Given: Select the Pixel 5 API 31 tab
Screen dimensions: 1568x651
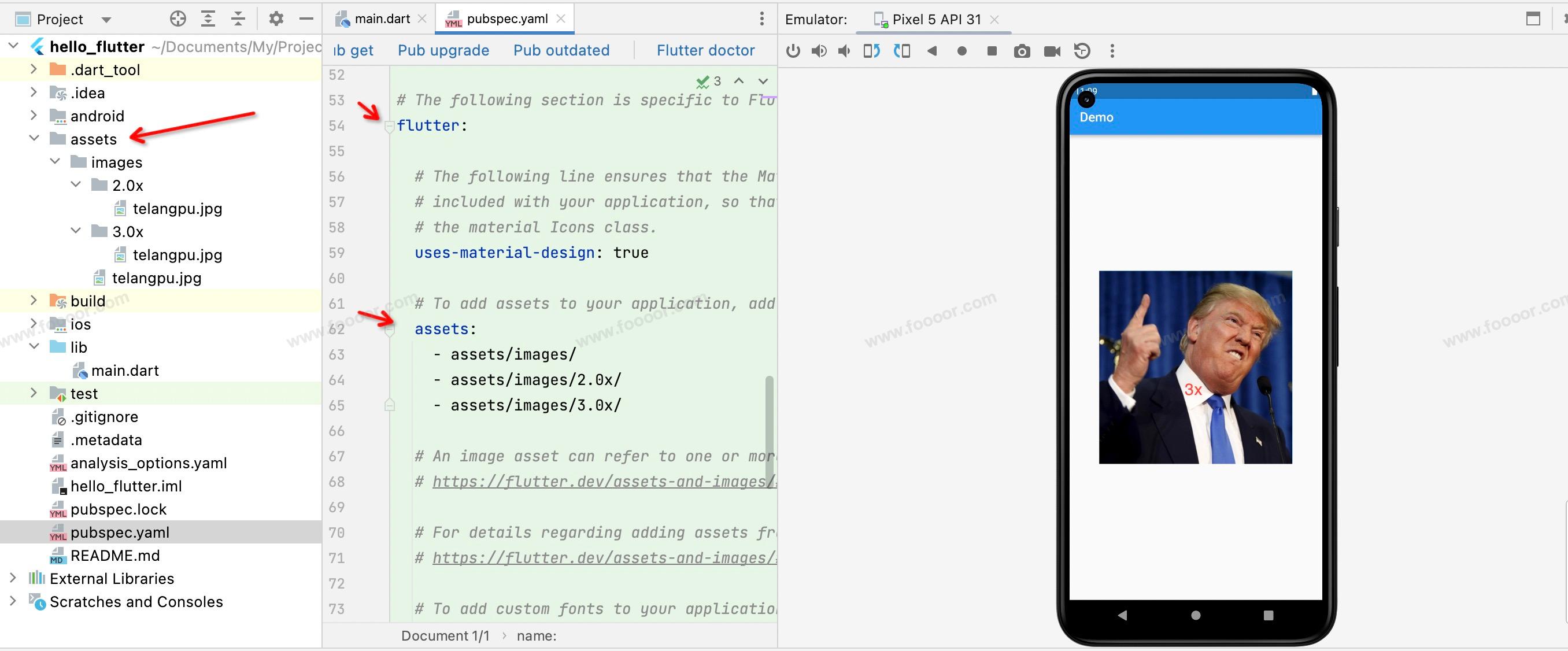Looking at the screenshot, I should click(x=936, y=20).
